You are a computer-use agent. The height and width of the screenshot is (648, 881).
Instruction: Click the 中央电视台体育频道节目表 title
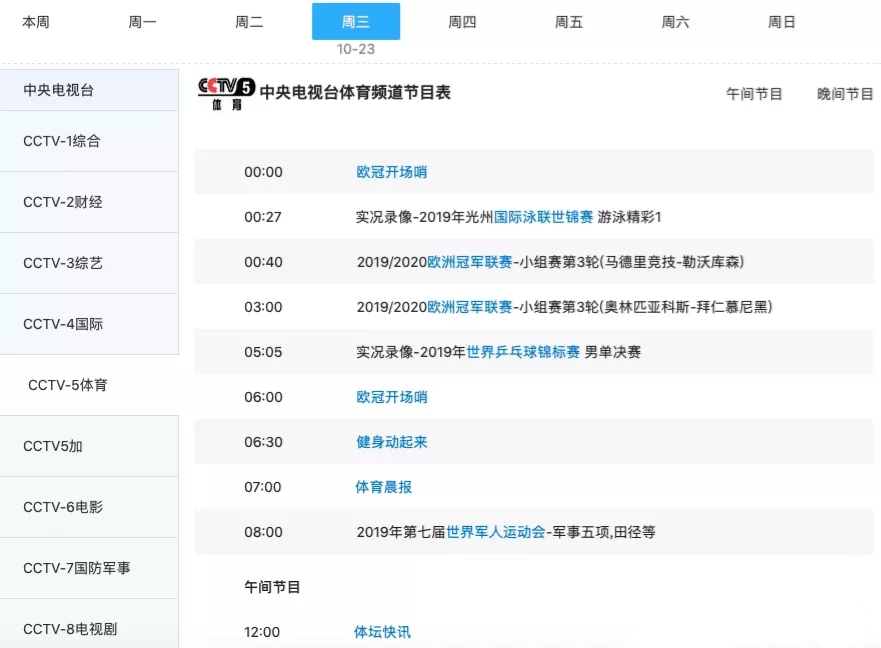pos(355,93)
